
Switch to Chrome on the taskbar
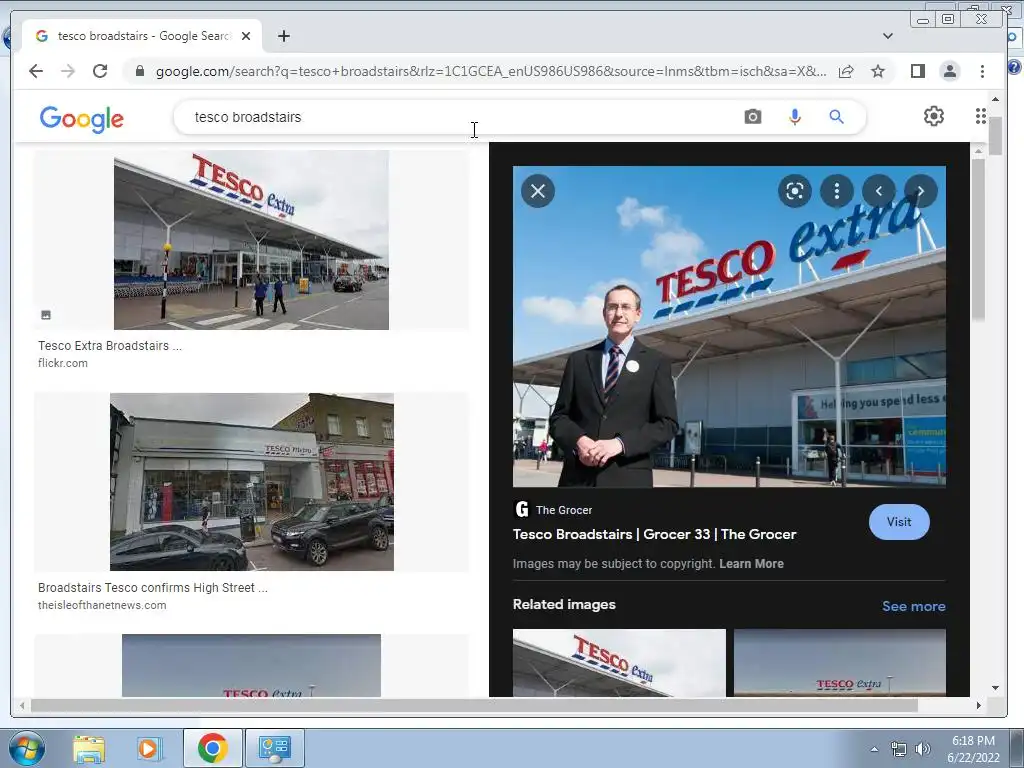pyautogui.click(x=212, y=748)
